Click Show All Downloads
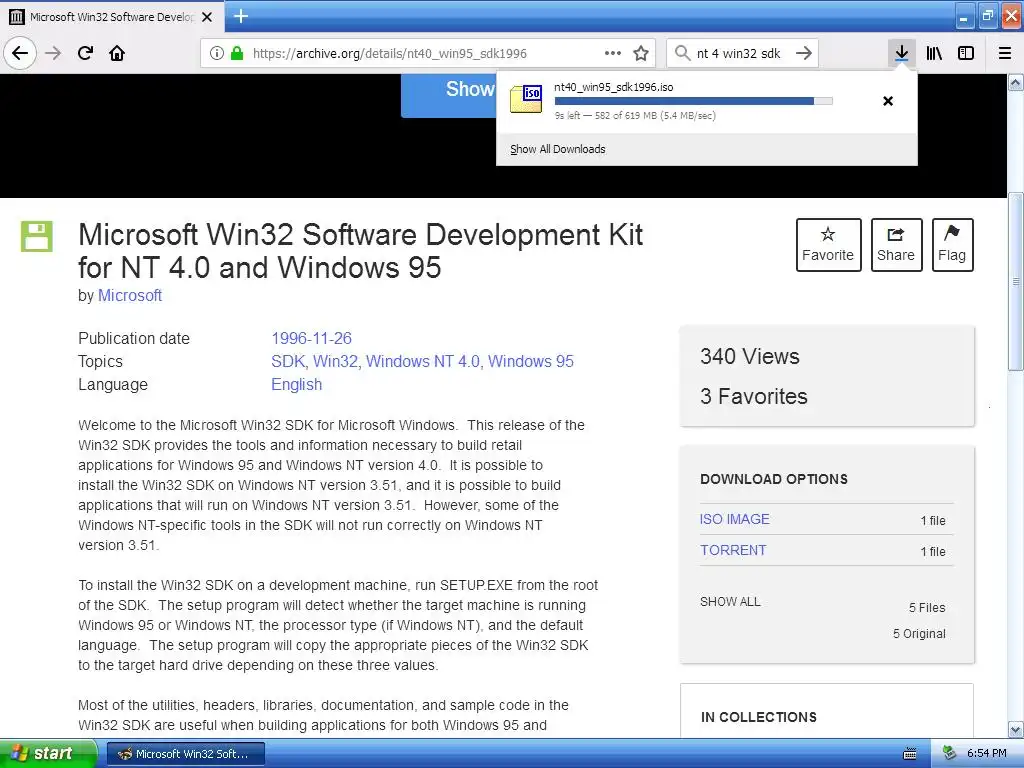1024x768 pixels. pos(558,149)
